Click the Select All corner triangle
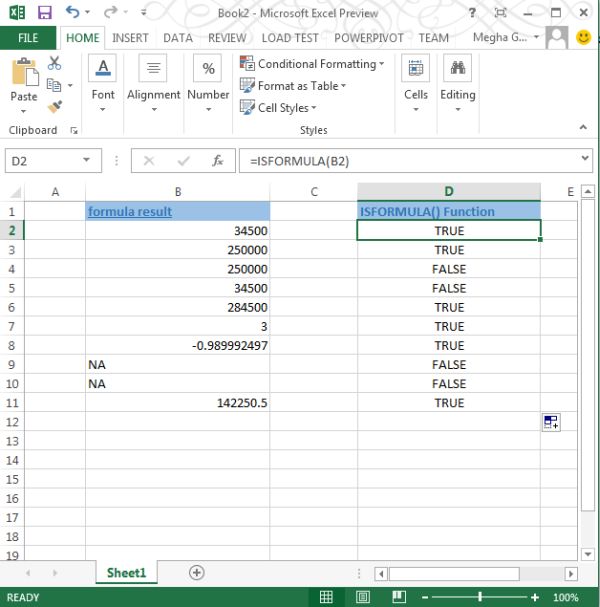 click(x=15, y=192)
